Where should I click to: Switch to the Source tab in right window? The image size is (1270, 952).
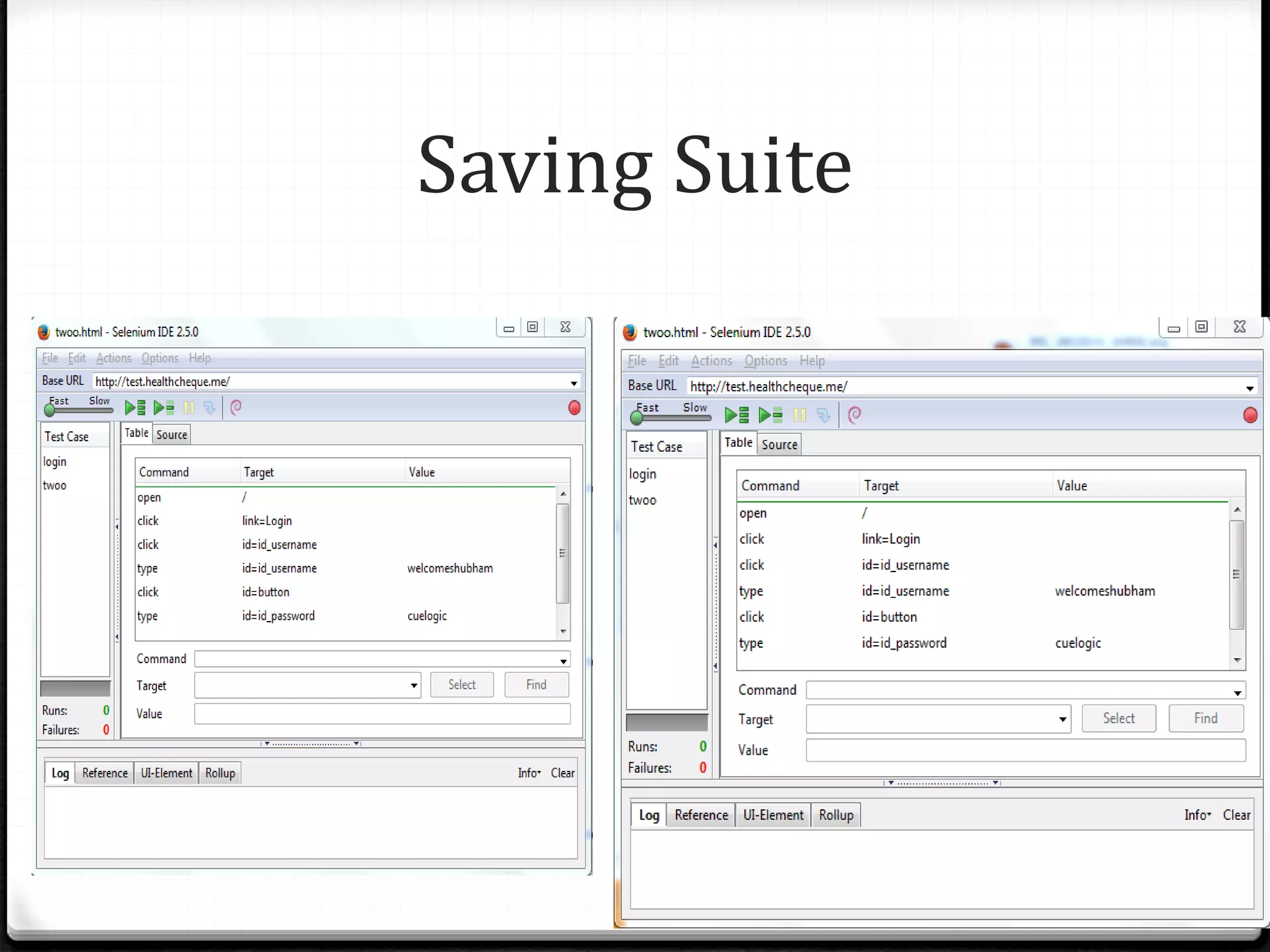(779, 444)
